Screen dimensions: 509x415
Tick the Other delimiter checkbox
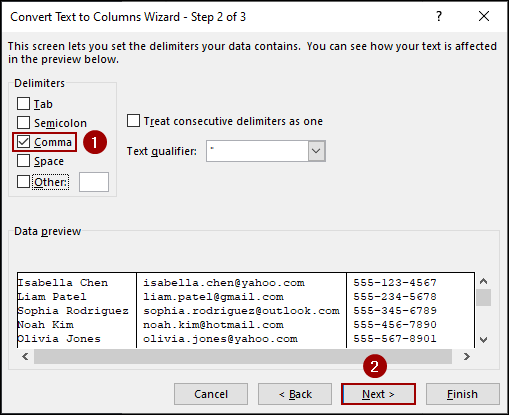point(23,182)
